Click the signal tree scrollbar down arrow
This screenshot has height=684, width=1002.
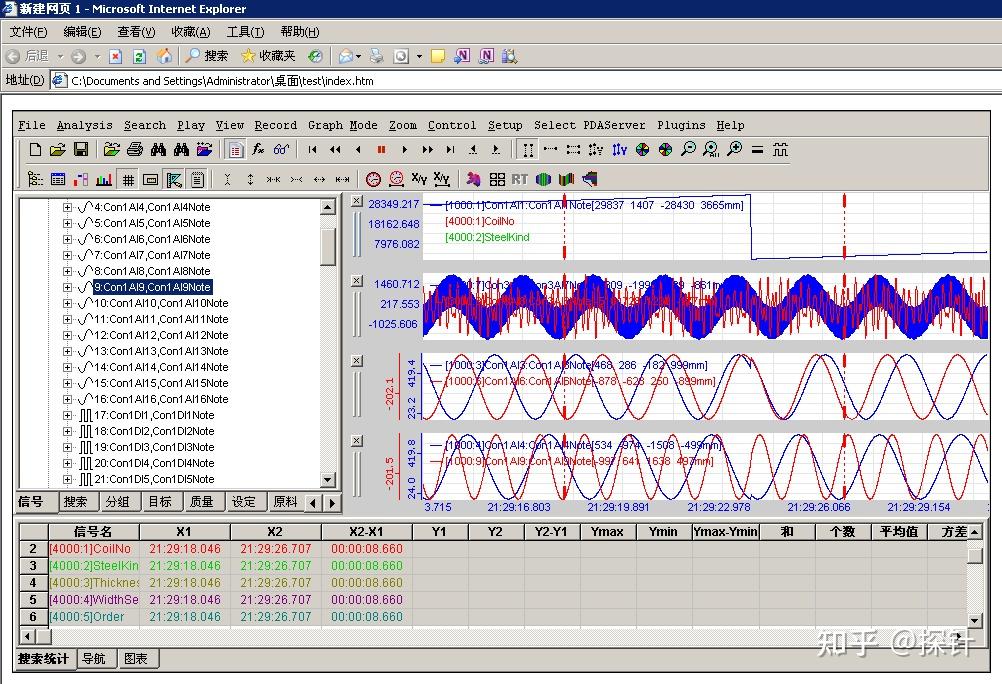pos(328,481)
